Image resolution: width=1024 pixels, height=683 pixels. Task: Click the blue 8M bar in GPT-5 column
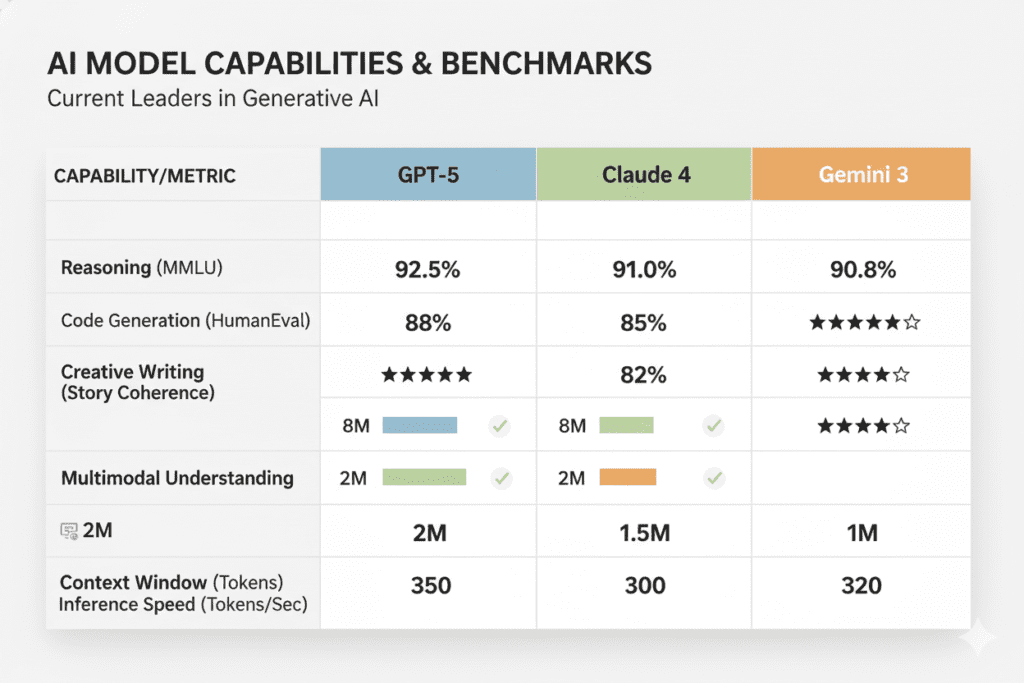coord(419,426)
